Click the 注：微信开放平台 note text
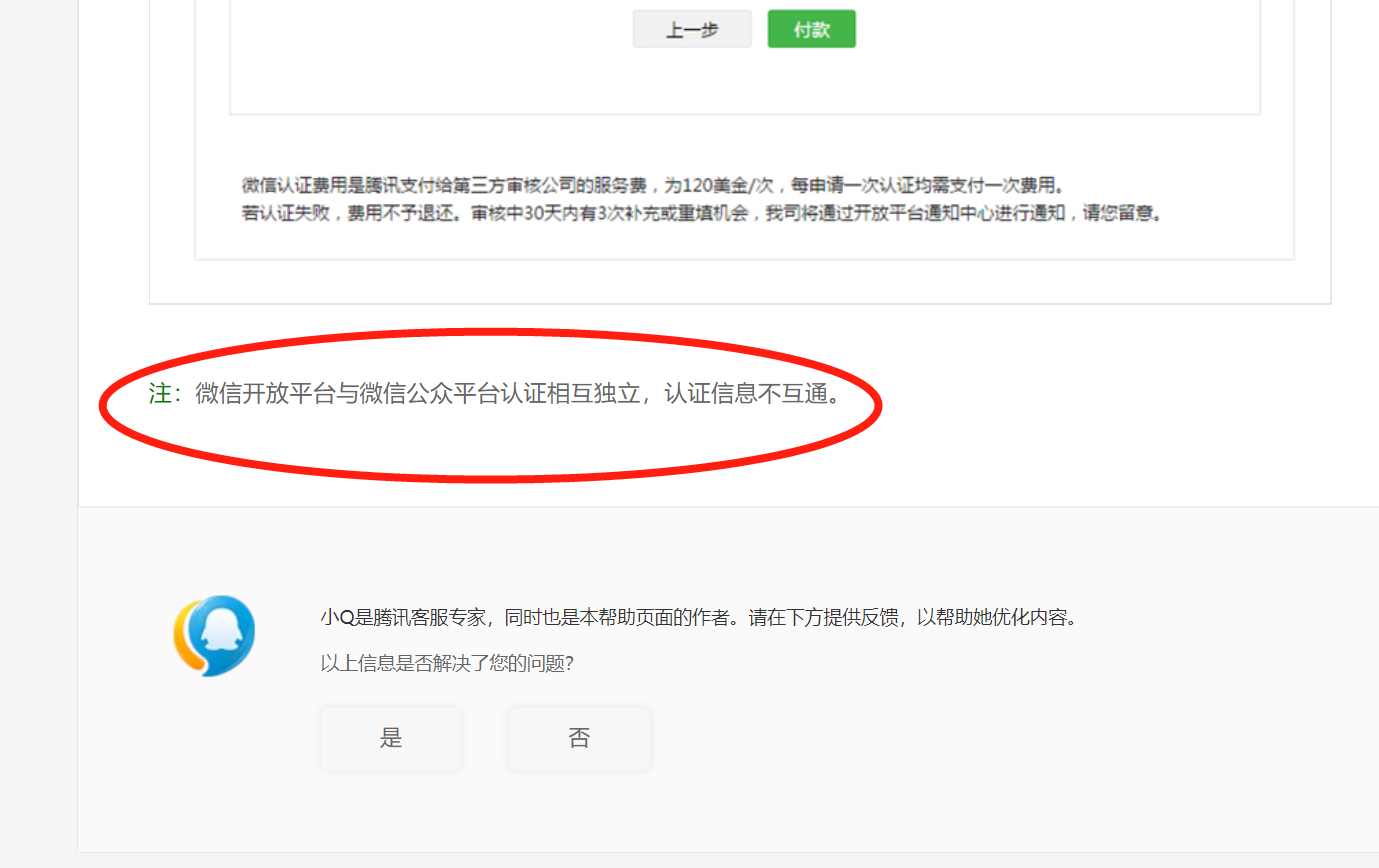 (x=497, y=394)
